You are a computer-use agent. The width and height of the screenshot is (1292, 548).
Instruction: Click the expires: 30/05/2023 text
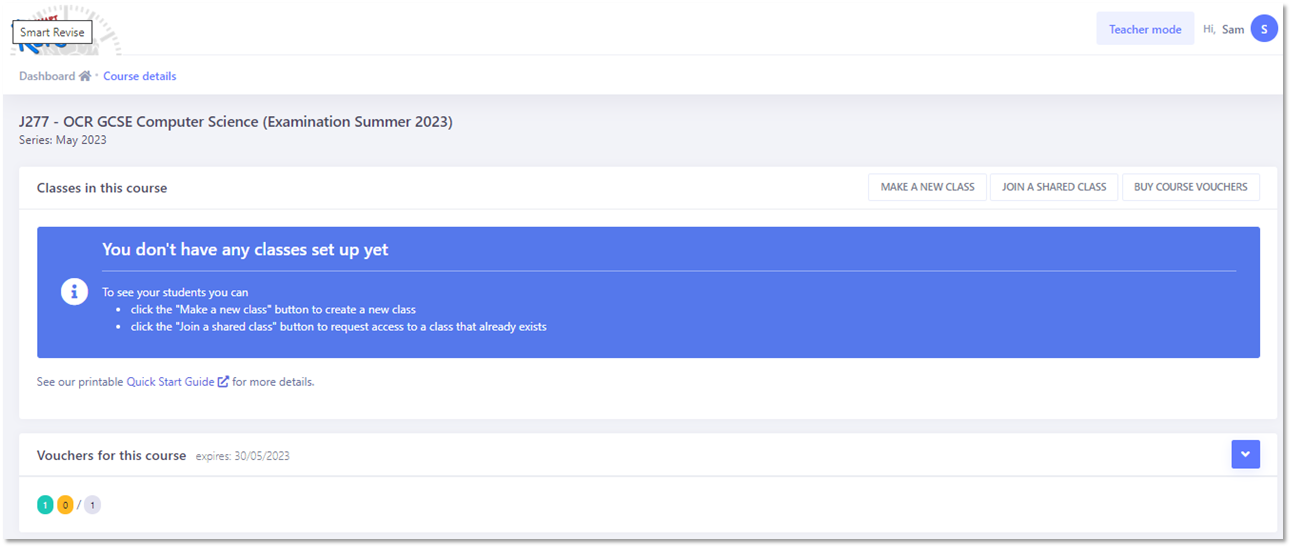[242, 456]
